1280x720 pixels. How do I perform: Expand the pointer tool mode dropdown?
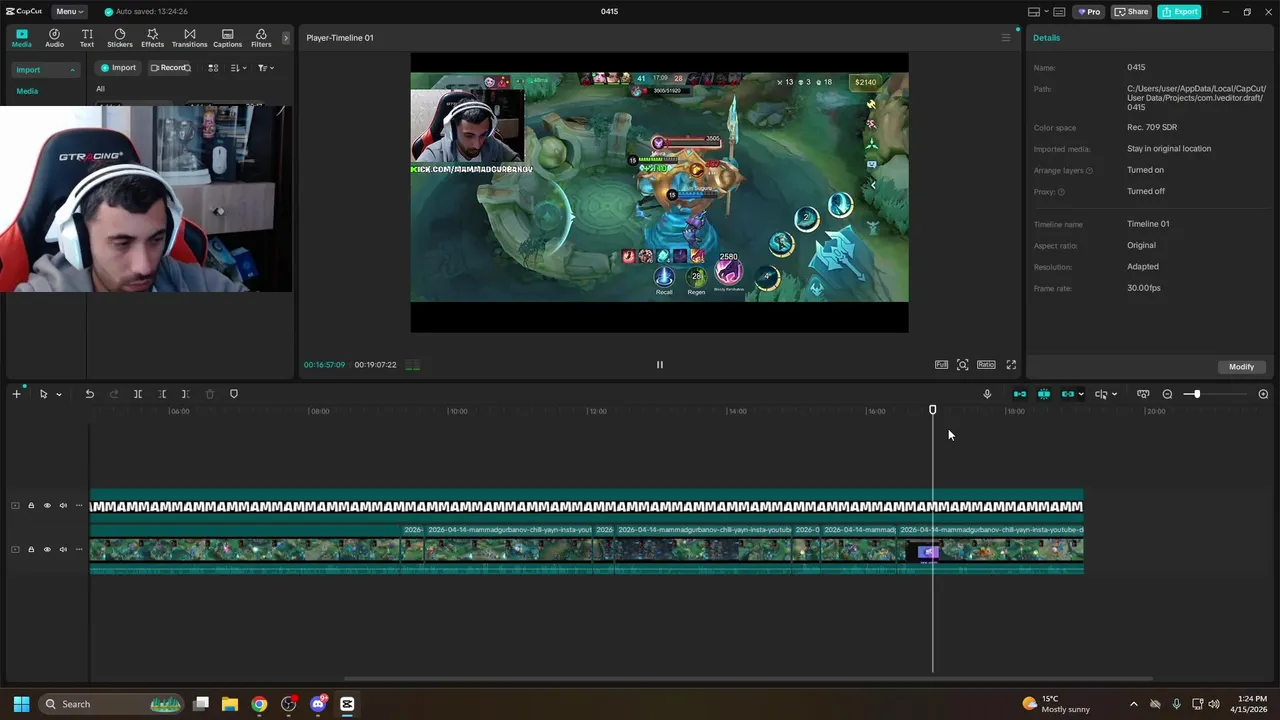(59, 394)
